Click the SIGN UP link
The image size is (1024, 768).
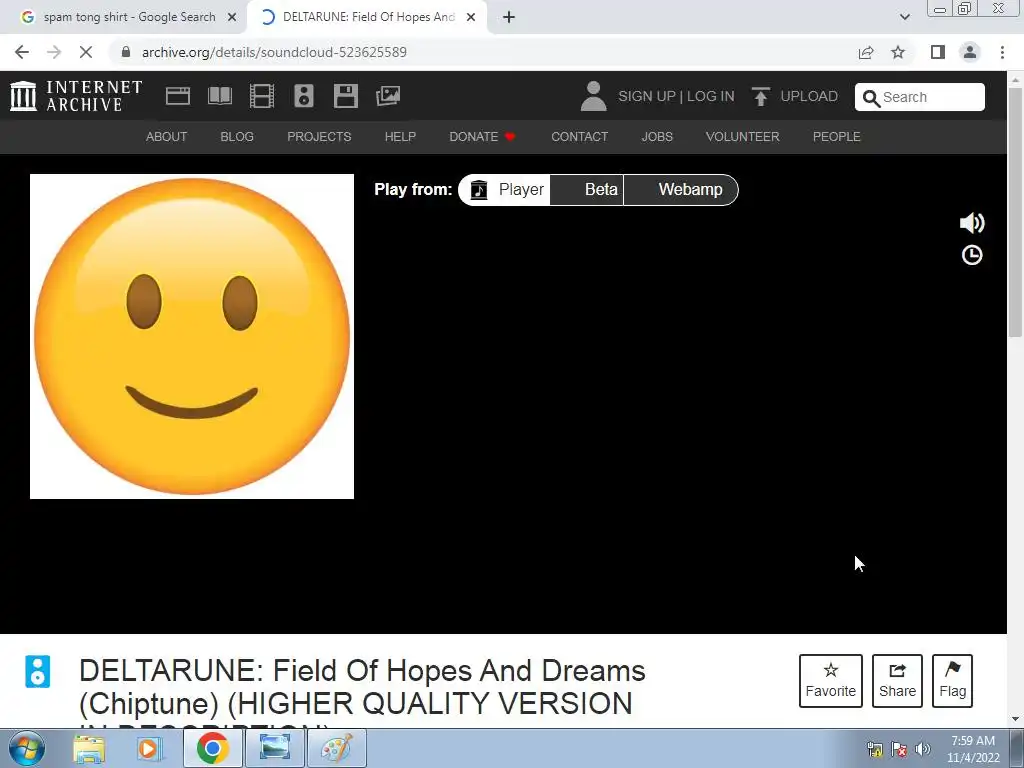[647, 96]
